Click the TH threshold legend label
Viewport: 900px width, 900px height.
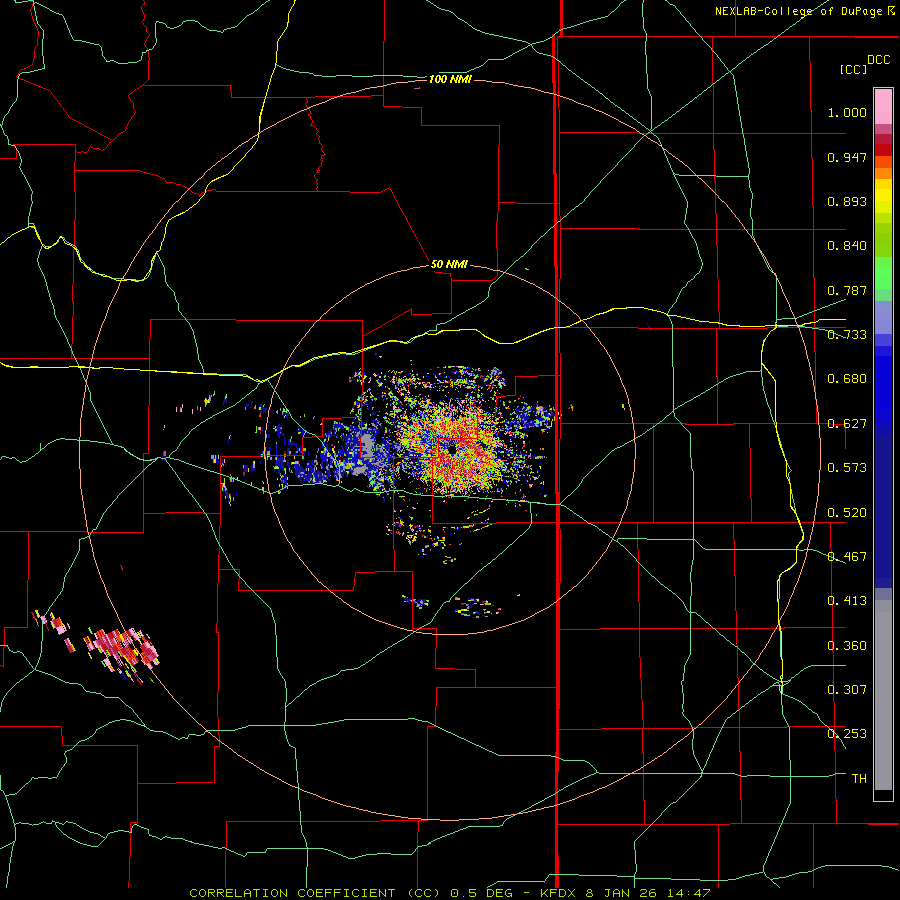859,779
